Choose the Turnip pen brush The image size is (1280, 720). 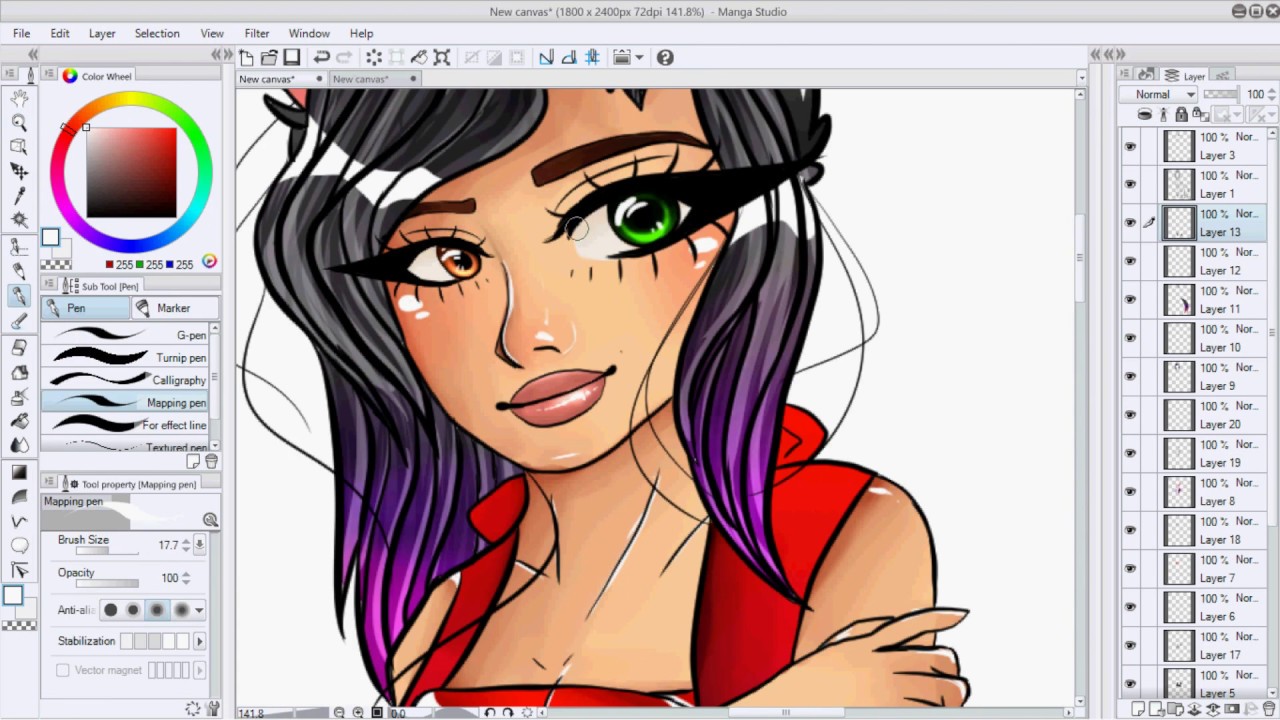126,357
